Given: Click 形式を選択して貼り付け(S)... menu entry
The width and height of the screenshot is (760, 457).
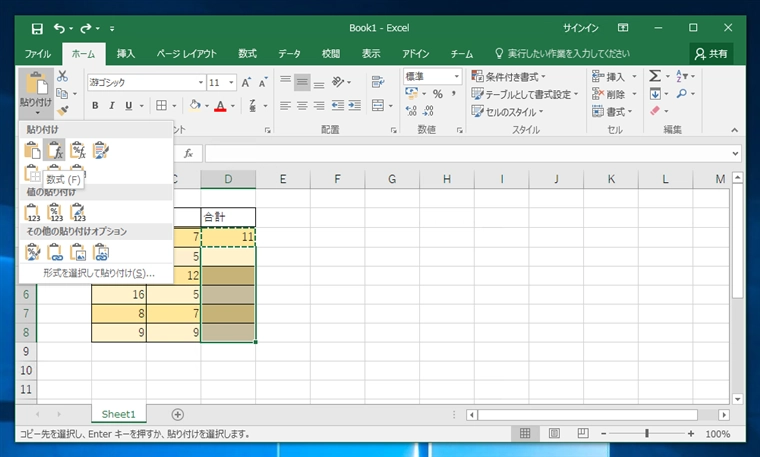Looking at the screenshot, I should [x=99, y=273].
